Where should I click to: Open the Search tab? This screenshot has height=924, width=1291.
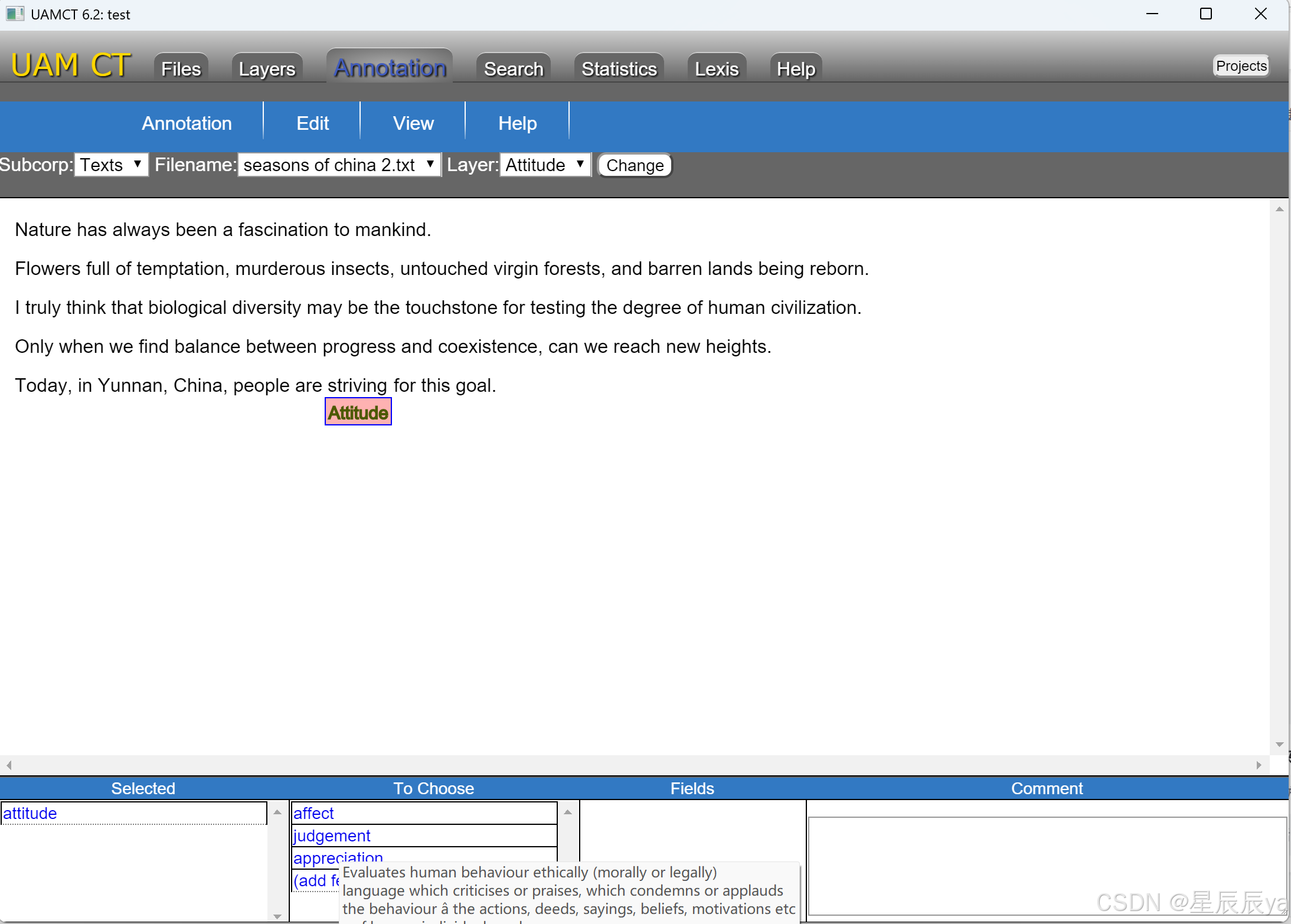click(512, 68)
